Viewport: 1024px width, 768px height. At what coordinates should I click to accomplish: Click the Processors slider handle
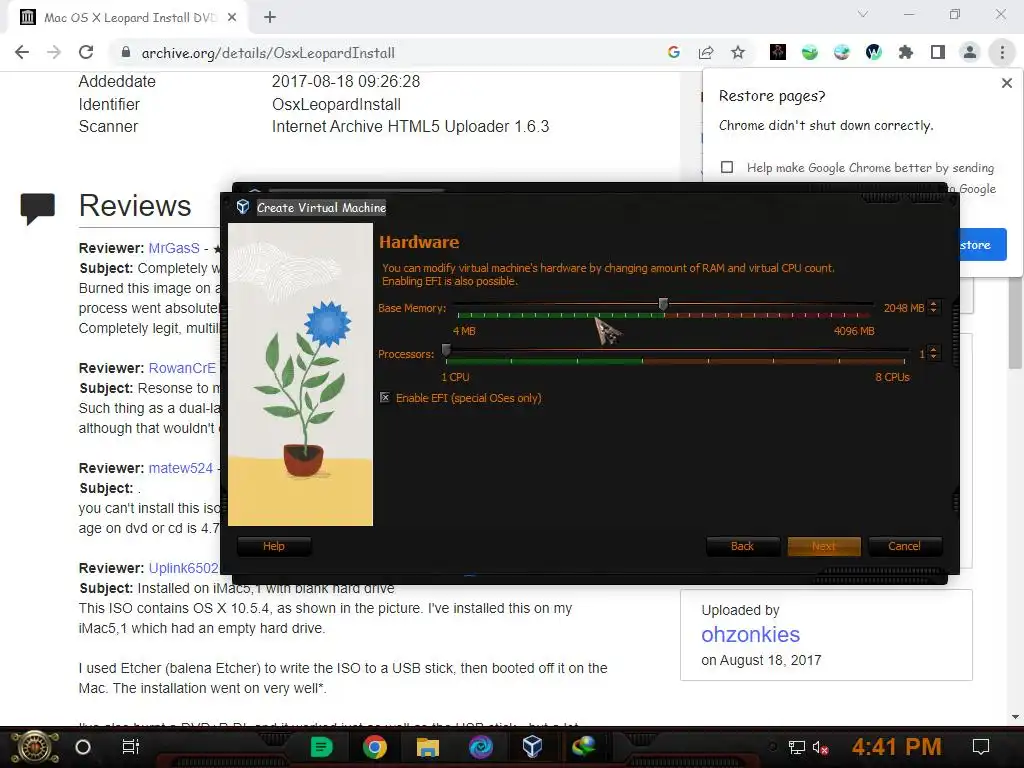tap(446, 351)
